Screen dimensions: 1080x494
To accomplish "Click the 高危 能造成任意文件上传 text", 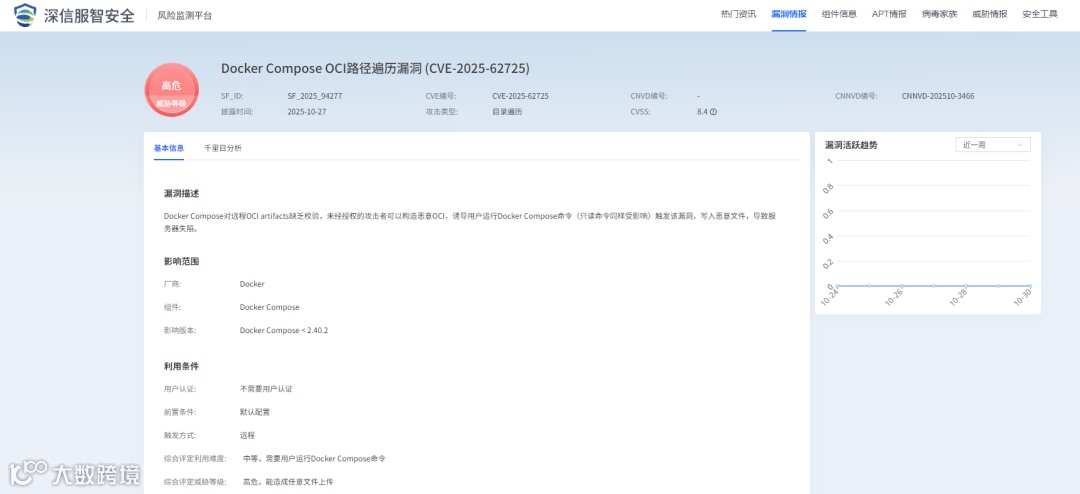I will tap(289, 482).
